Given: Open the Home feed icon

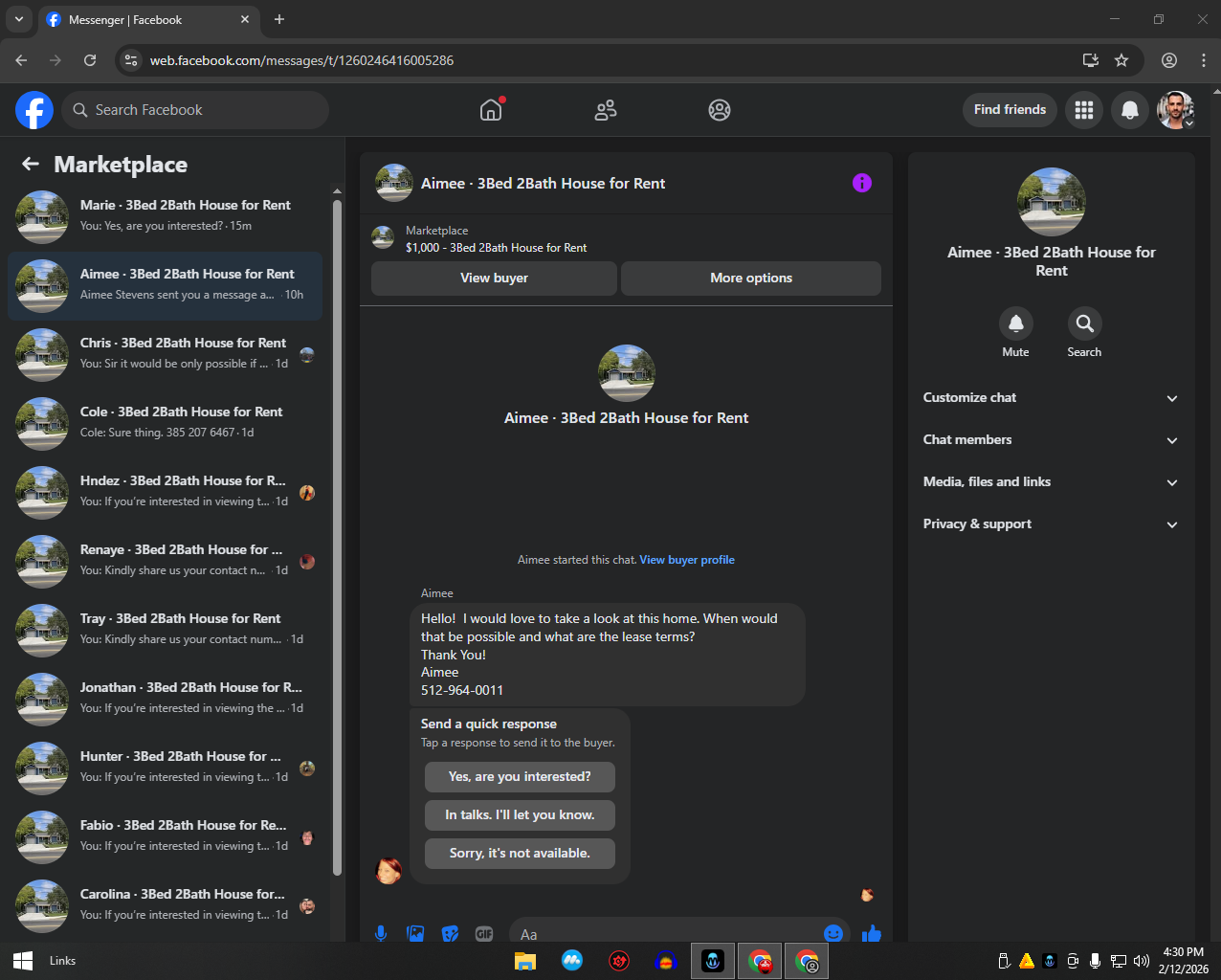Looking at the screenshot, I should tap(491, 110).
